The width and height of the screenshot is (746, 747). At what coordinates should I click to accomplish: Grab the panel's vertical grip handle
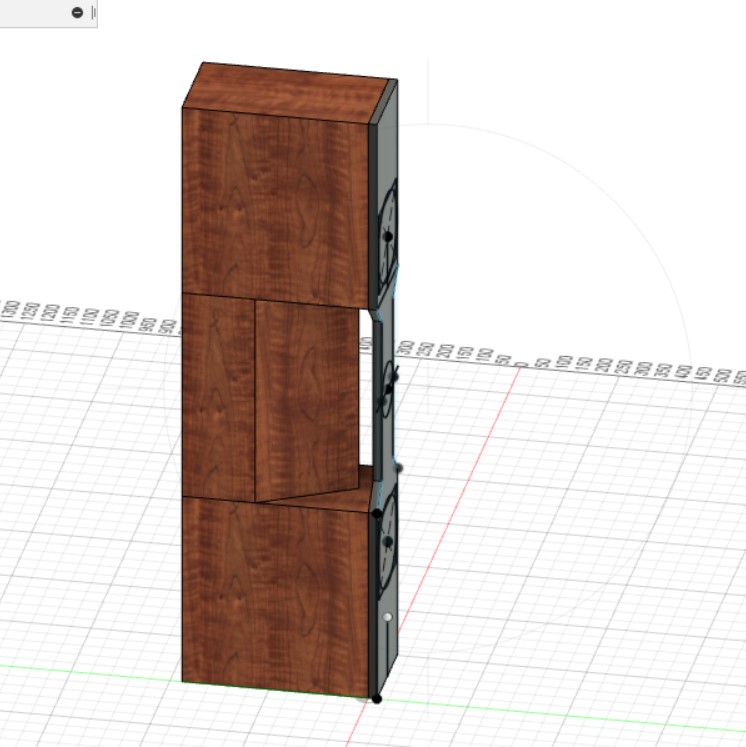pyautogui.click(x=93, y=12)
